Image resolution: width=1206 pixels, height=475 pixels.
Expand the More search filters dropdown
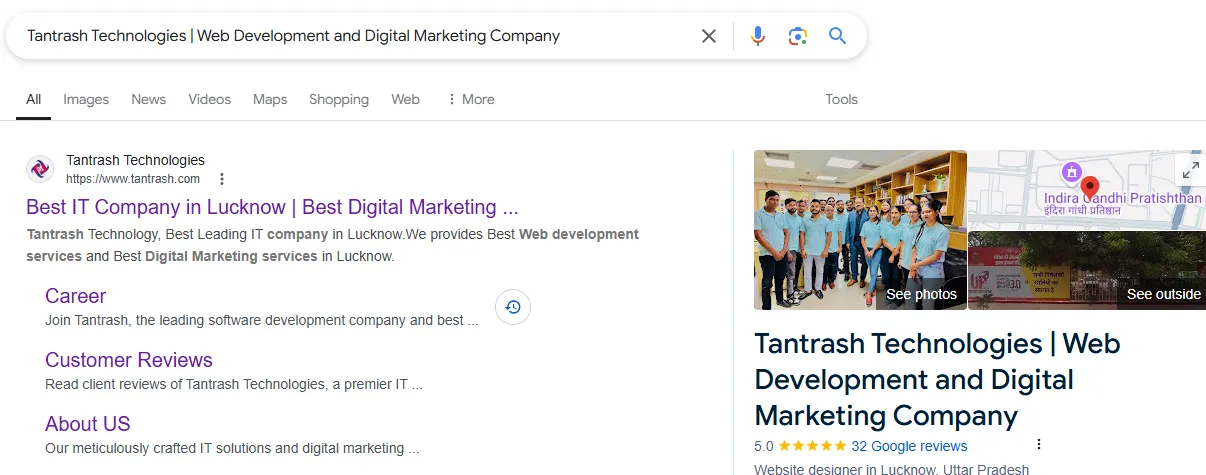point(470,99)
